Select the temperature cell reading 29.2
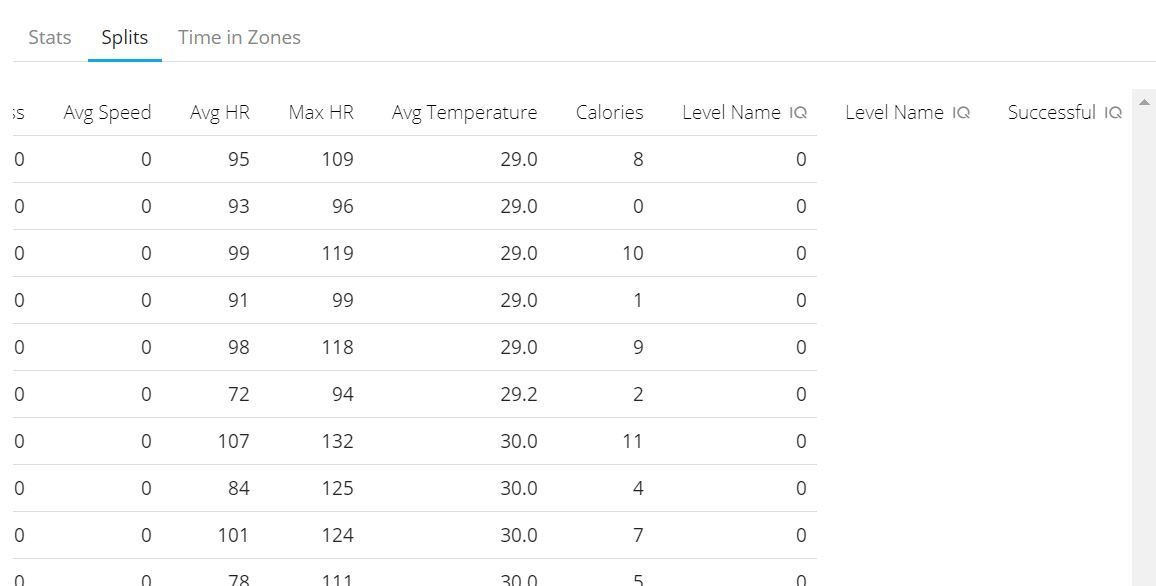The width and height of the screenshot is (1156, 586). click(518, 394)
